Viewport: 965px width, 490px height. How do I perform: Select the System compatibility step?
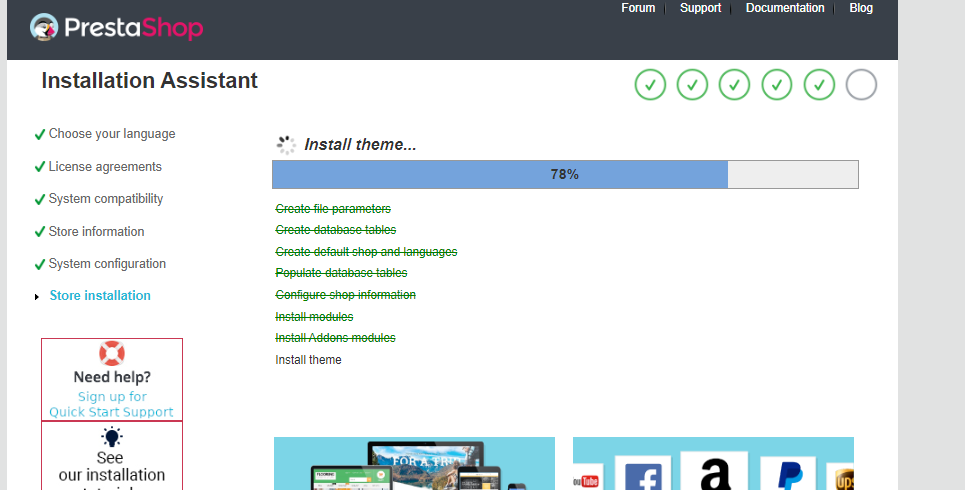coord(106,199)
